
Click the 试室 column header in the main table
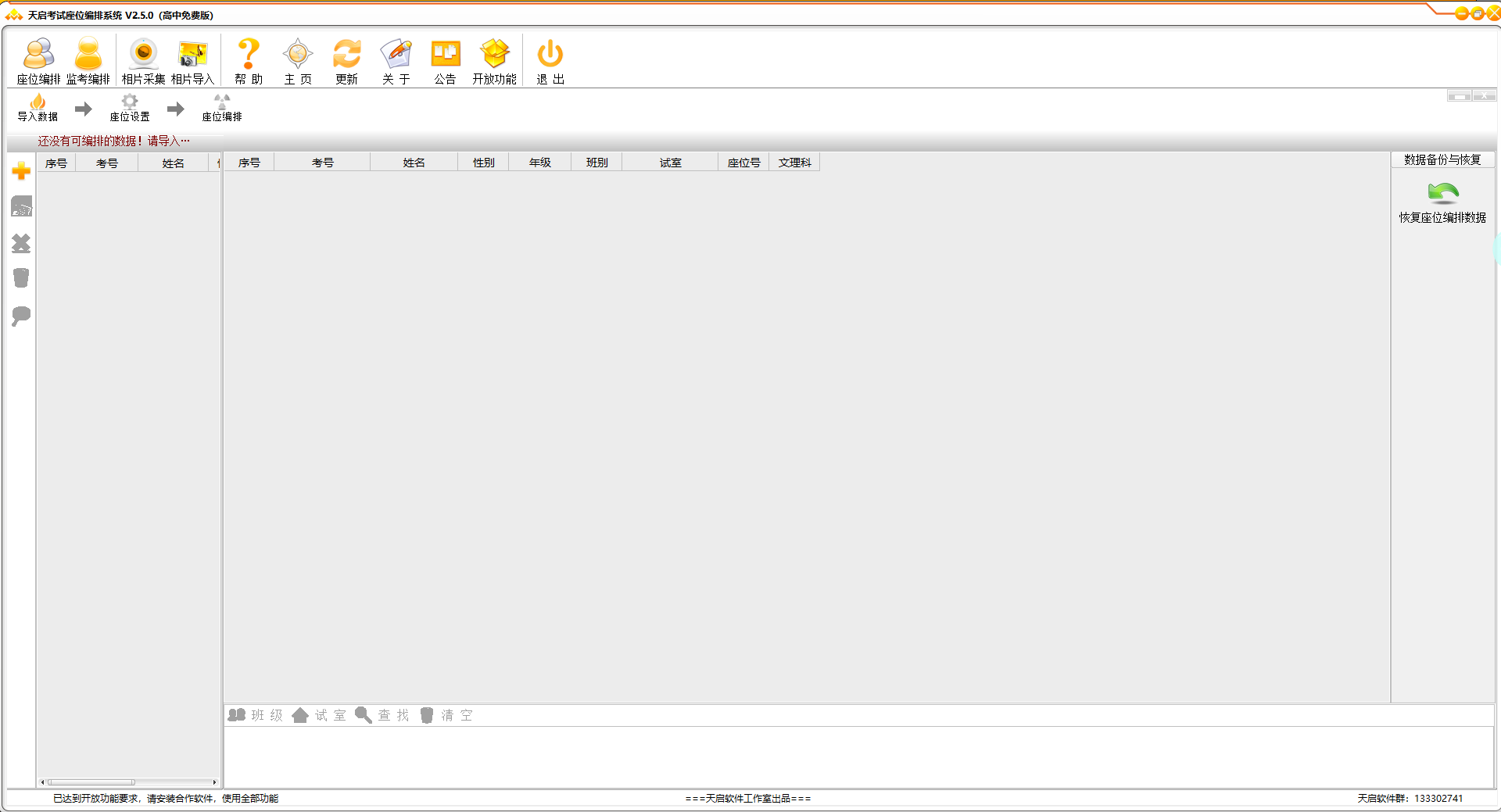click(x=671, y=163)
